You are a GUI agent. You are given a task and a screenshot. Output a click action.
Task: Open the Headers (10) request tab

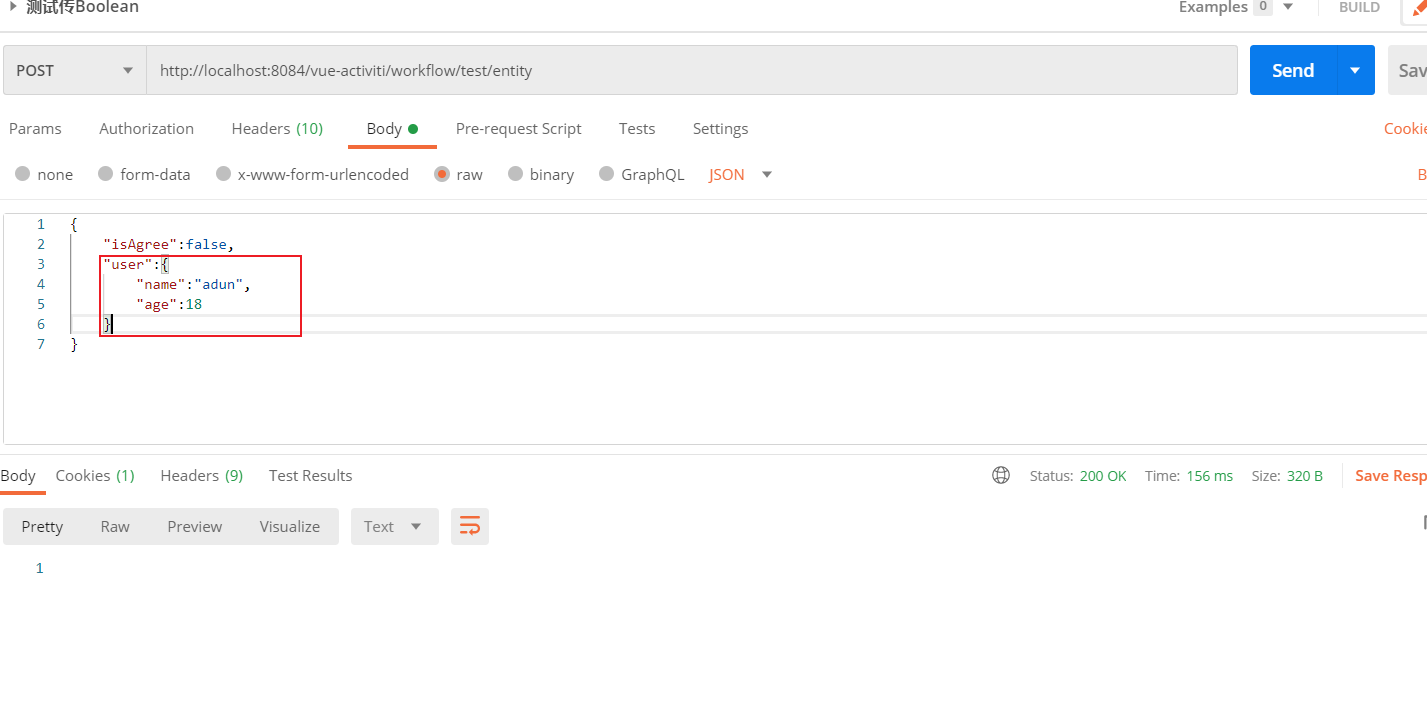pyautogui.click(x=277, y=128)
